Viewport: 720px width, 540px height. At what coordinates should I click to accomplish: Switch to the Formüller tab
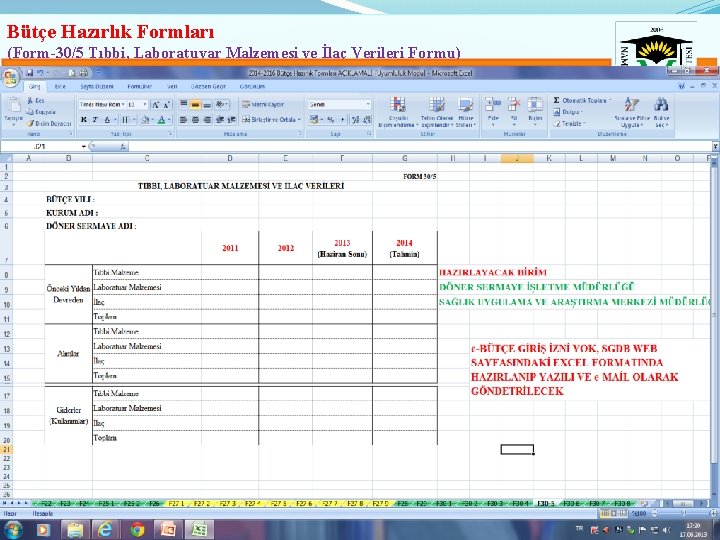[x=140, y=86]
